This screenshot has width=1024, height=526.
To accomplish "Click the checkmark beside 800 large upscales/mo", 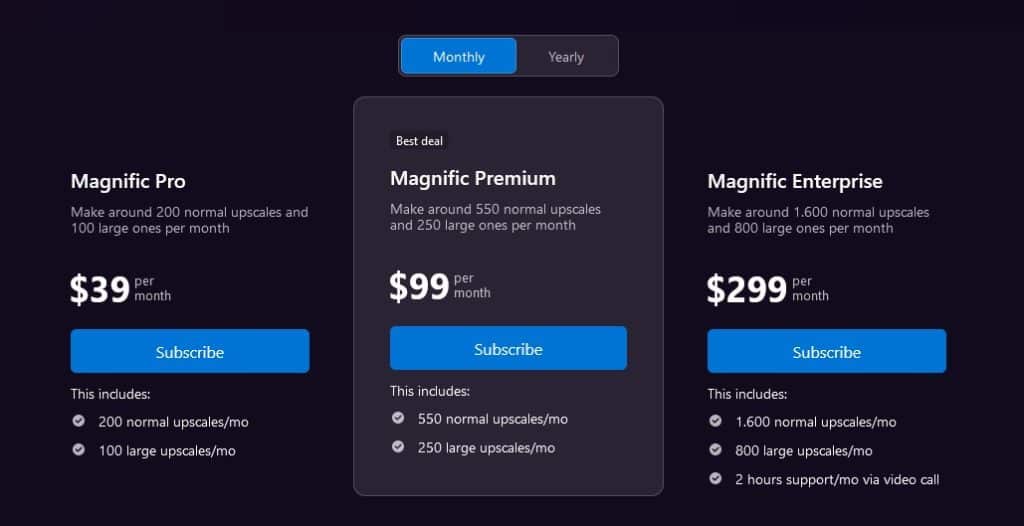I will point(715,450).
